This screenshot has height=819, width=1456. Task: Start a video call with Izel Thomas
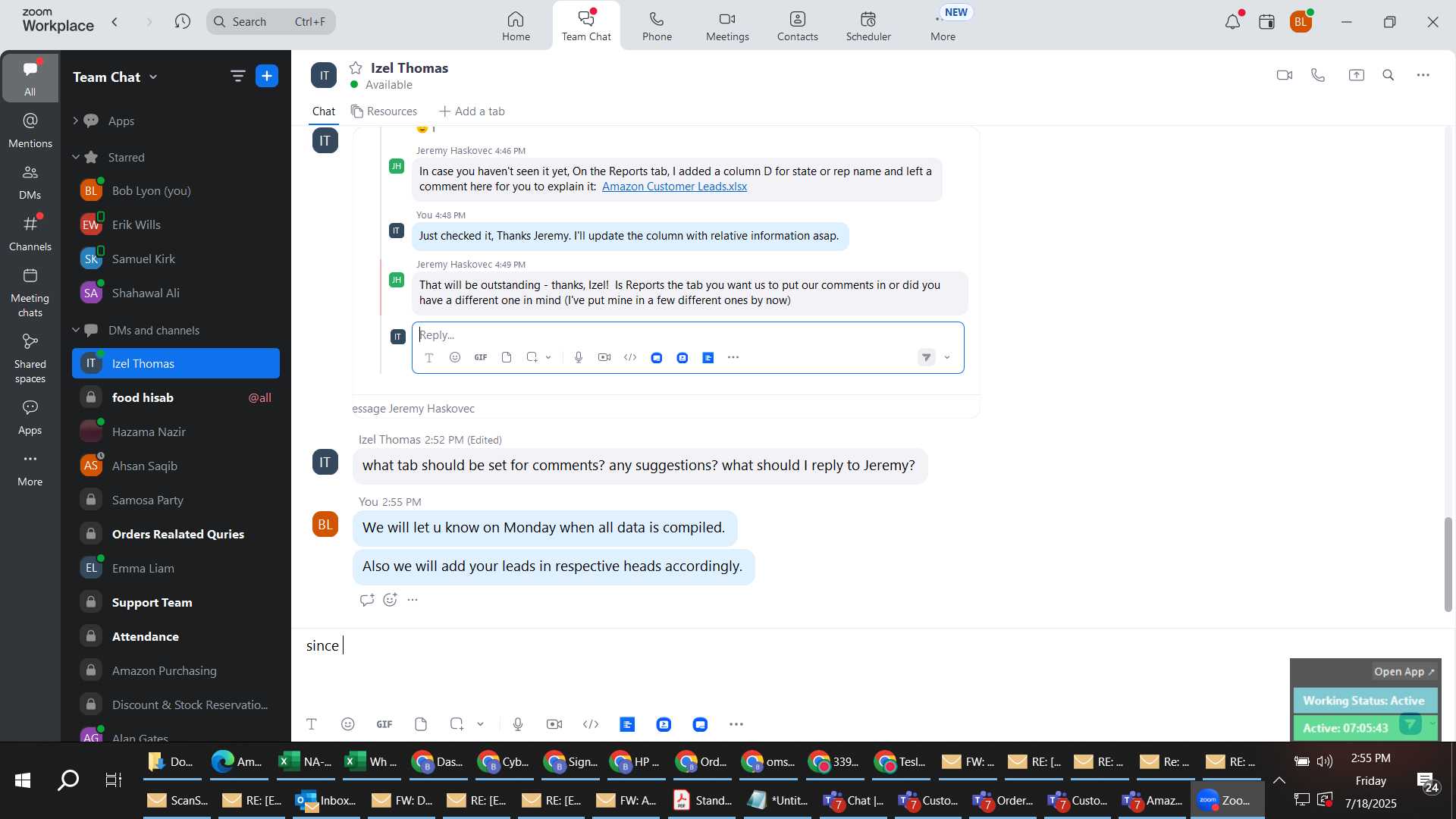pyautogui.click(x=1284, y=75)
